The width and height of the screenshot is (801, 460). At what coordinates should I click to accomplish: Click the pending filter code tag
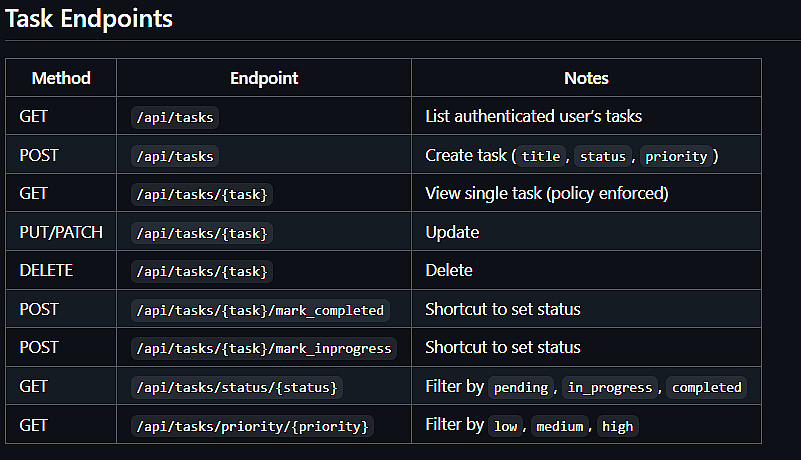tap(522, 387)
